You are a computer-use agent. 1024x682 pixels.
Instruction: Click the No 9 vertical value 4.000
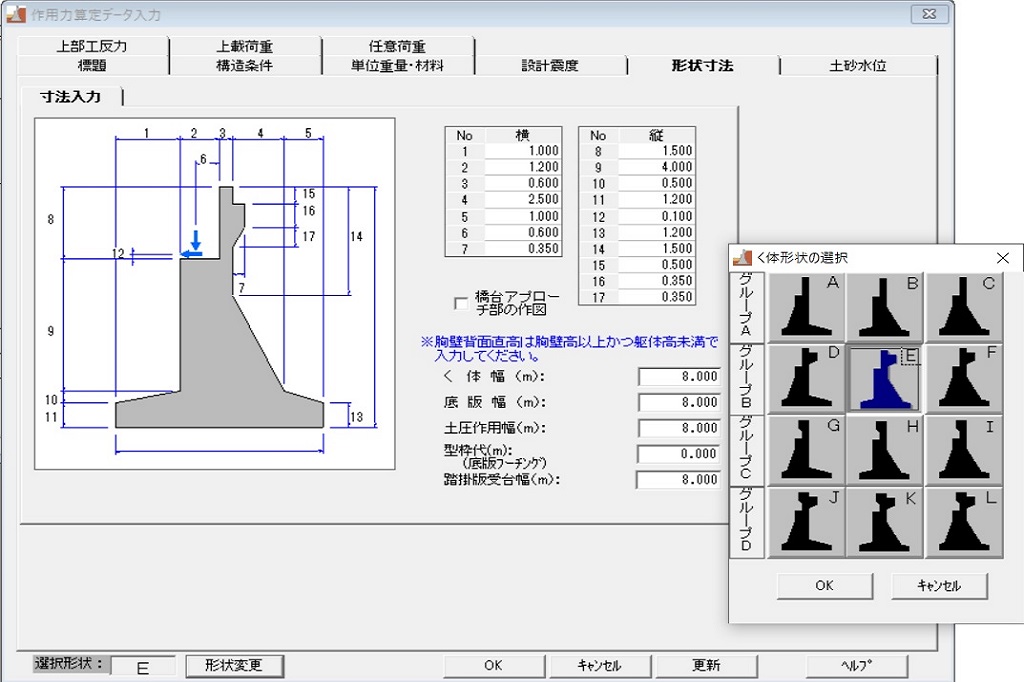click(656, 167)
